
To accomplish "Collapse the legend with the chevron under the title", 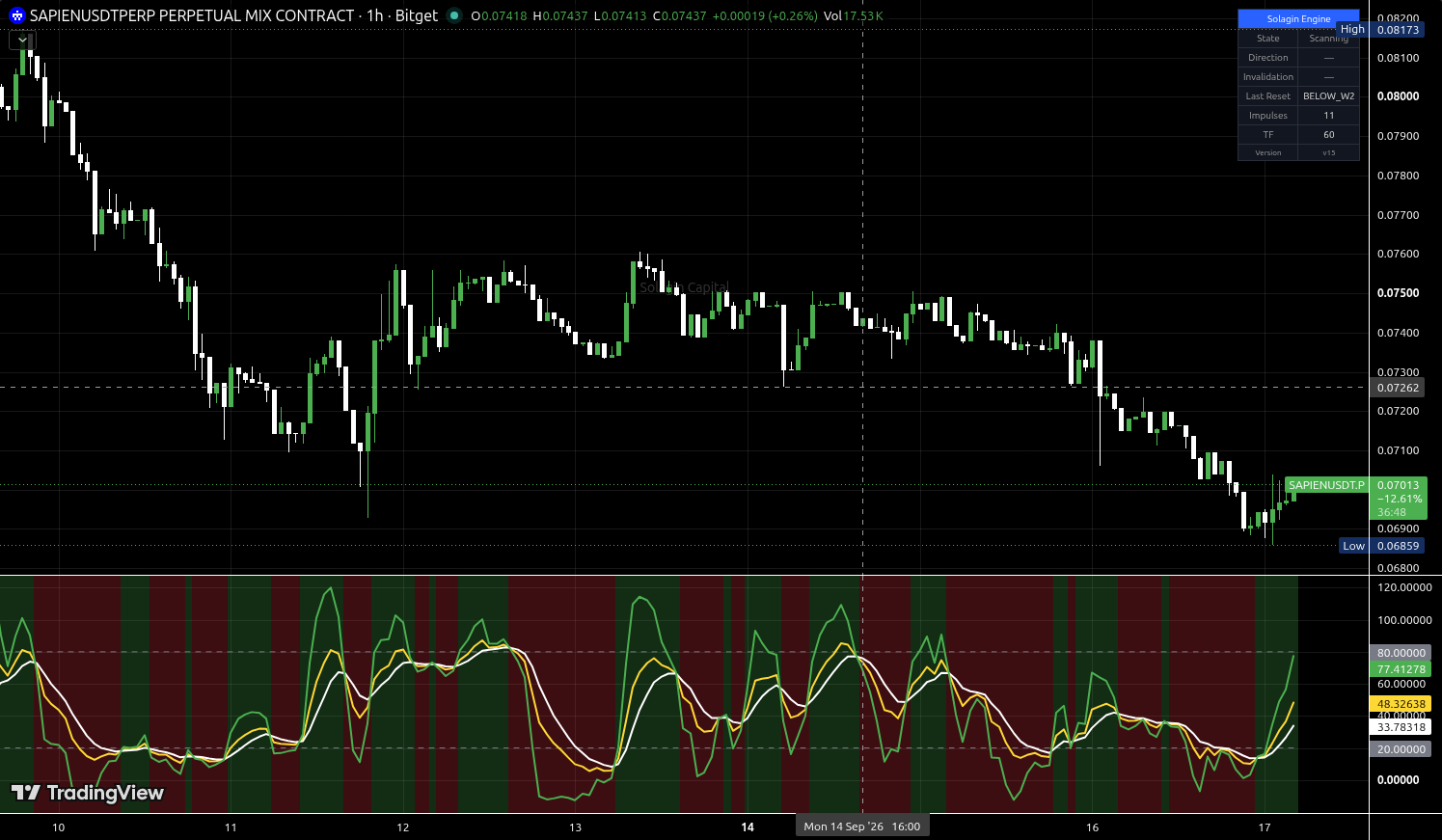I will pos(23,41).
